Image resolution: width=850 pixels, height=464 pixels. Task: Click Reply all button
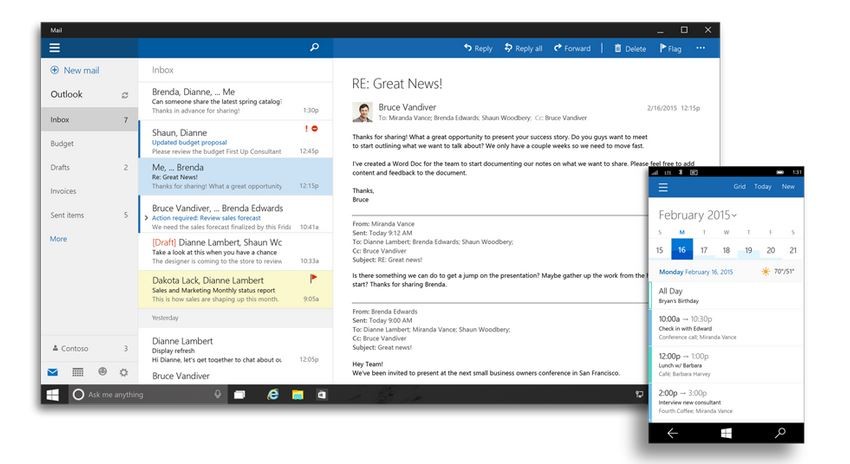(524, 48)
